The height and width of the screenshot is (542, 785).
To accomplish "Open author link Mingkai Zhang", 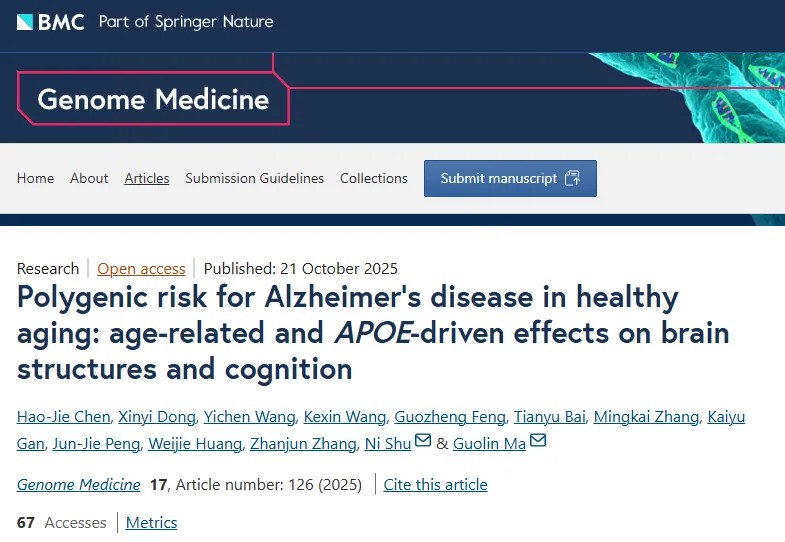I will click(x=645, y=417).
